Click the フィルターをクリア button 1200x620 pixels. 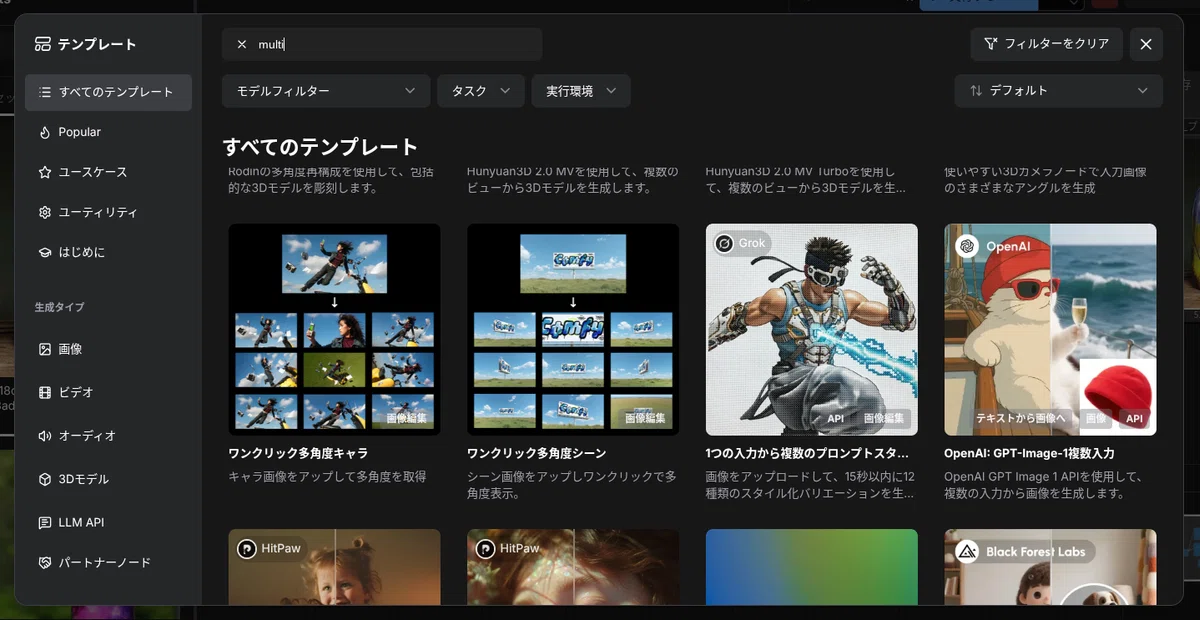click(x=1046, y=44)
